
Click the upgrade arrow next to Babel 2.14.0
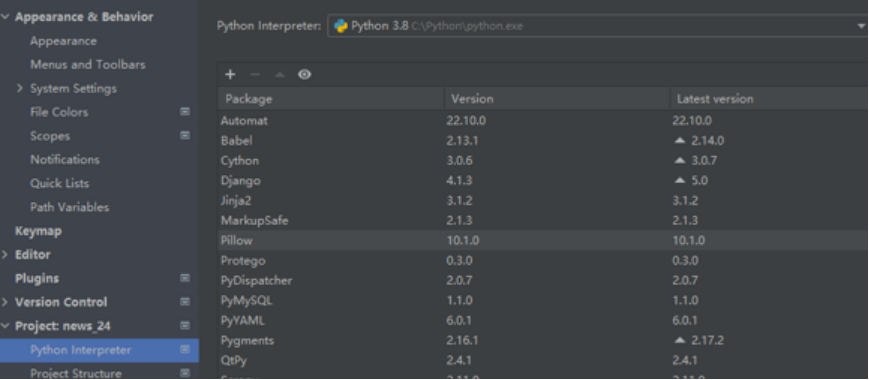680,141
